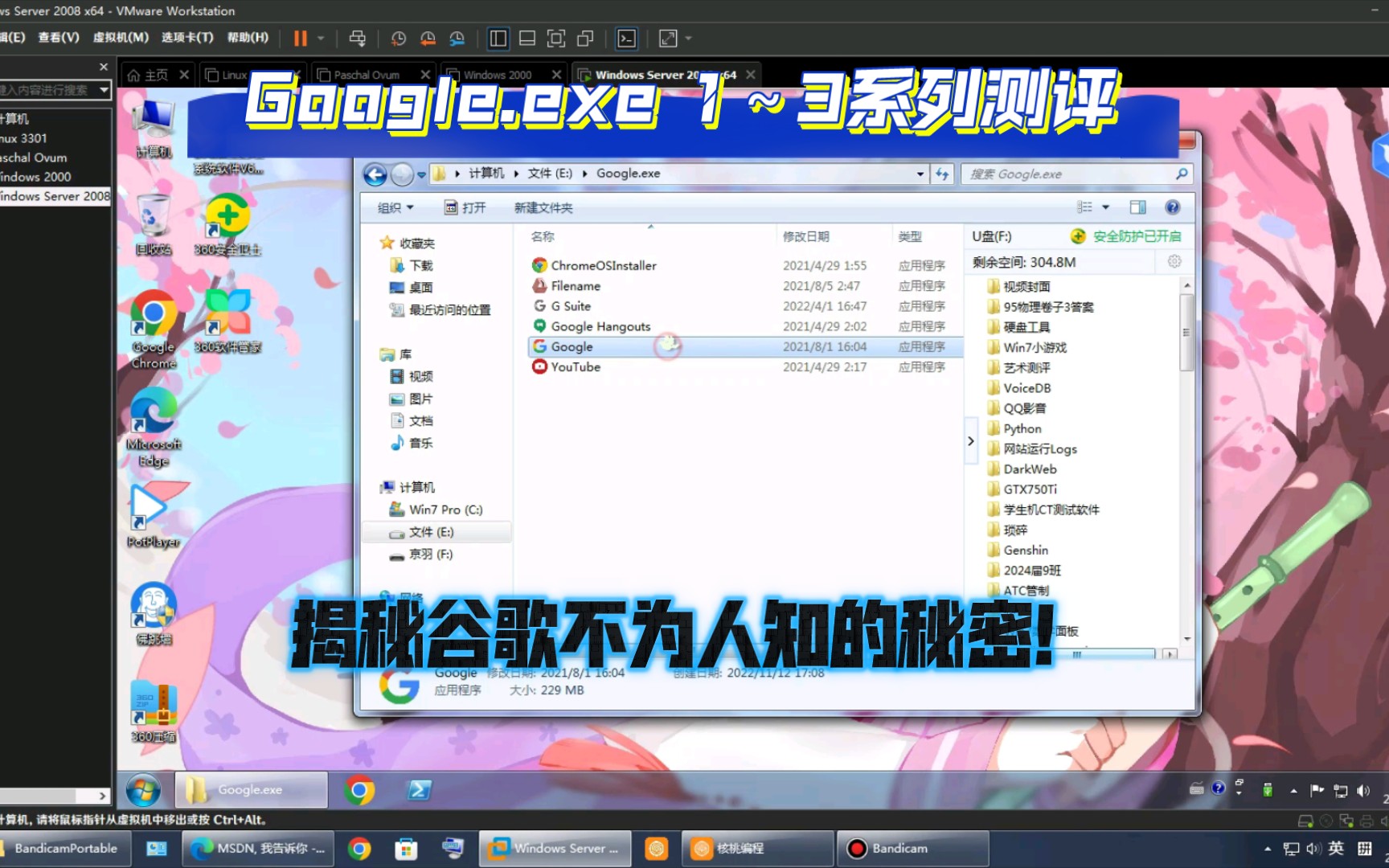Open the guest Windows Start button

(x=142, y=791)
